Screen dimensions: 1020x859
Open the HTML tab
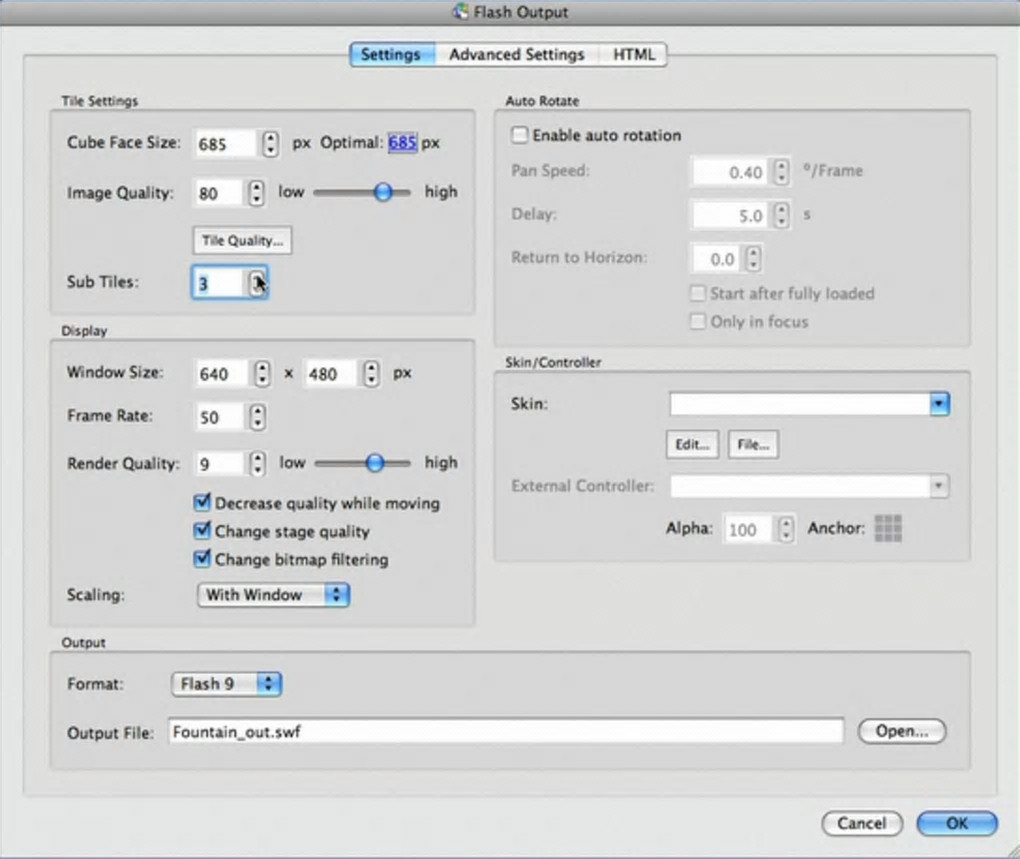(x=634, y=55)
